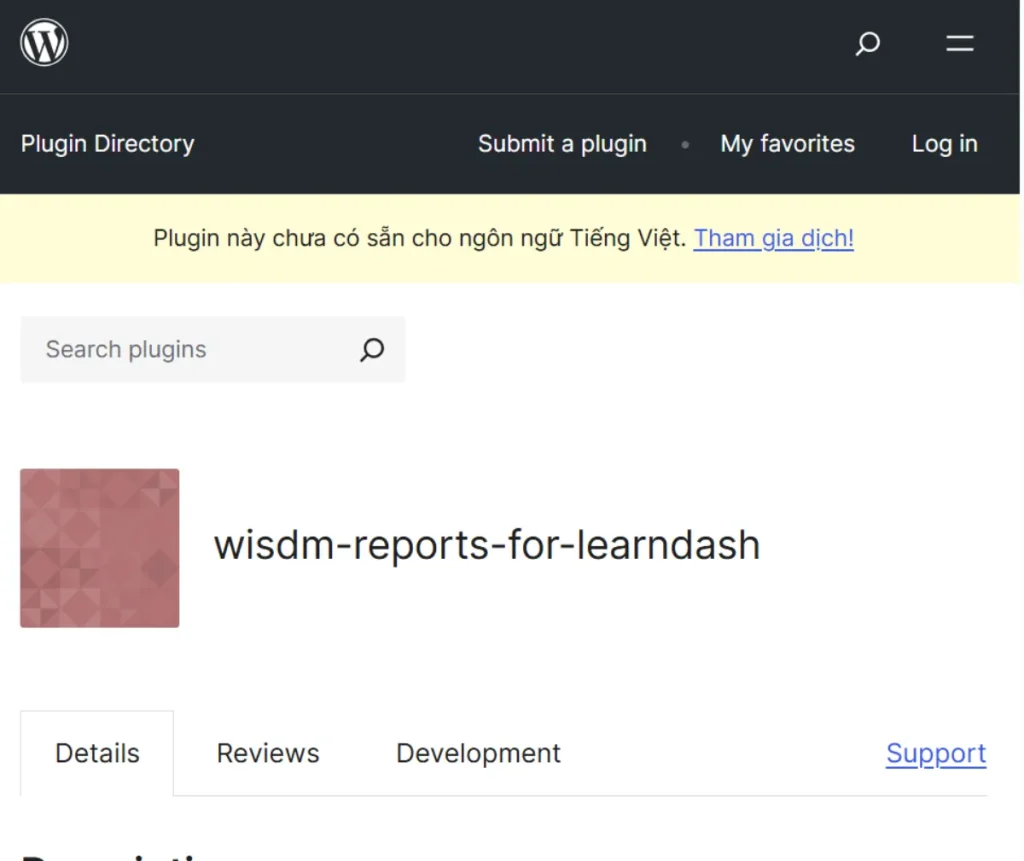Screen dimensions: 1024x861
Task: Open My favorites link
Action: pos(787,144)
